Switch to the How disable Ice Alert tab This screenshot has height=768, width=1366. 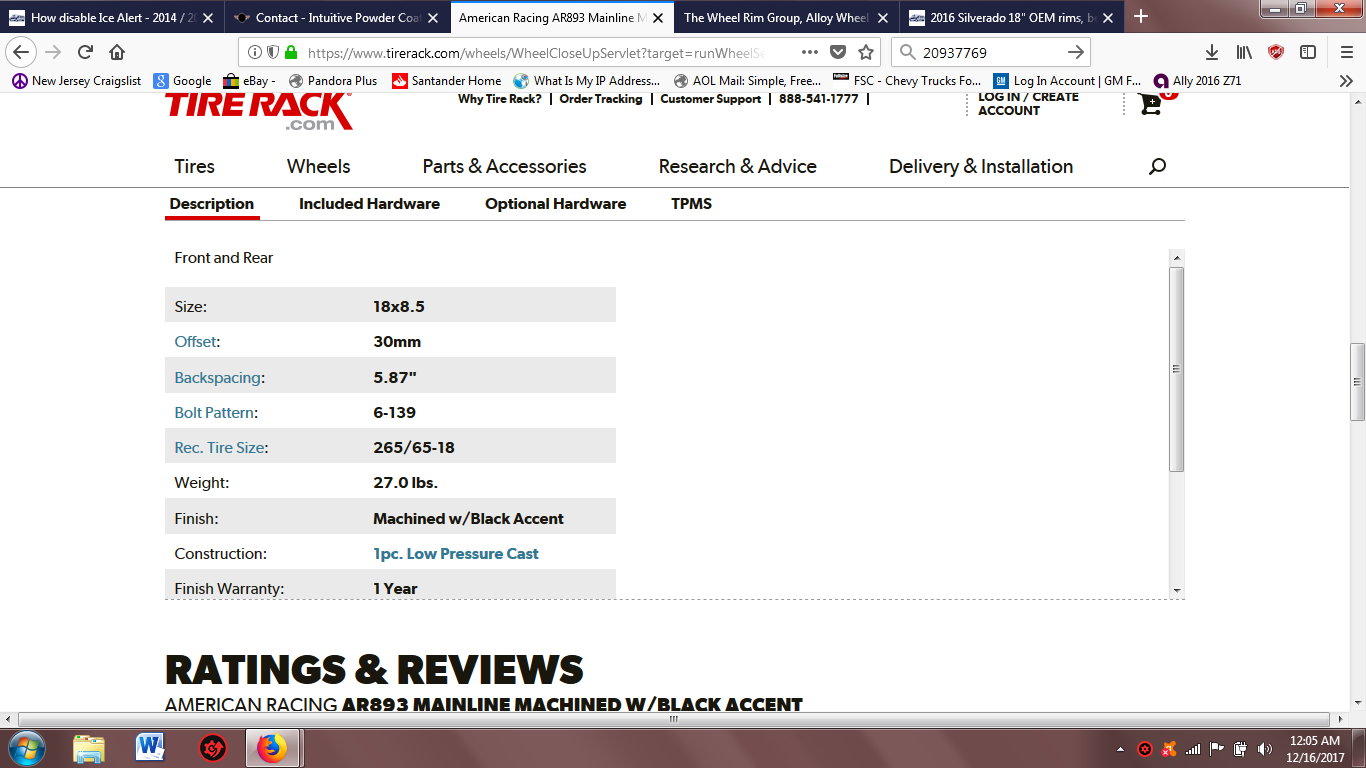(x=110, y=17)
